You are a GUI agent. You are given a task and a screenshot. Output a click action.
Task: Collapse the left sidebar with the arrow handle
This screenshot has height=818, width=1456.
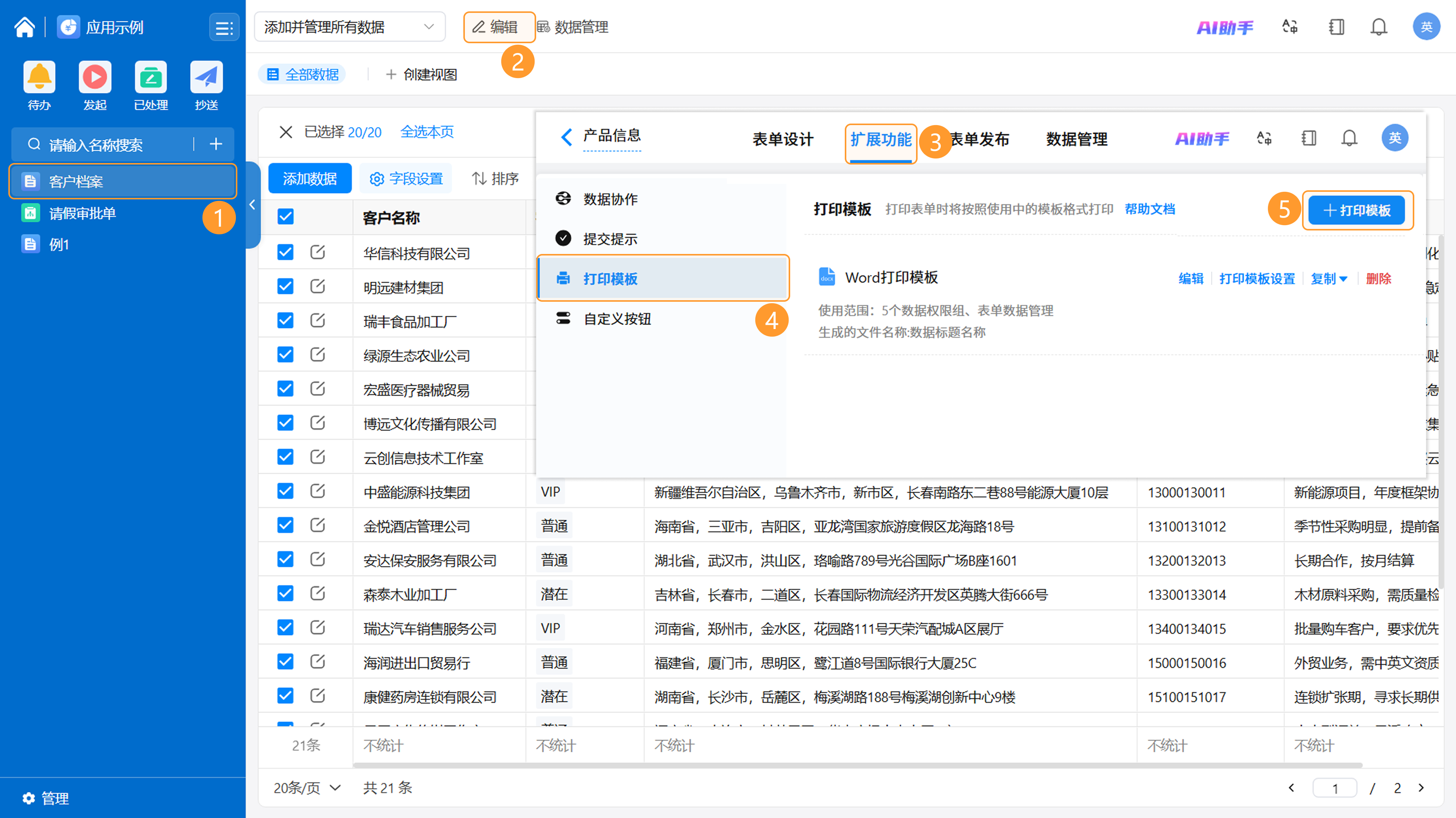(253, 205)
